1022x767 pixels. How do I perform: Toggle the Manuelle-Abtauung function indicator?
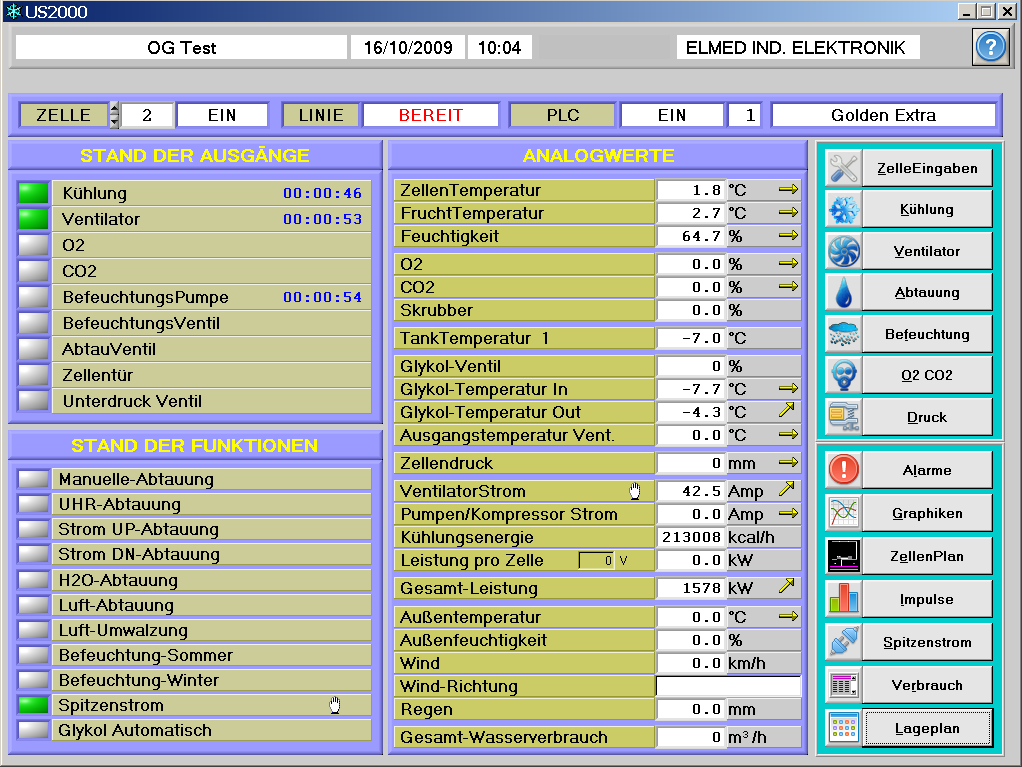33,479
